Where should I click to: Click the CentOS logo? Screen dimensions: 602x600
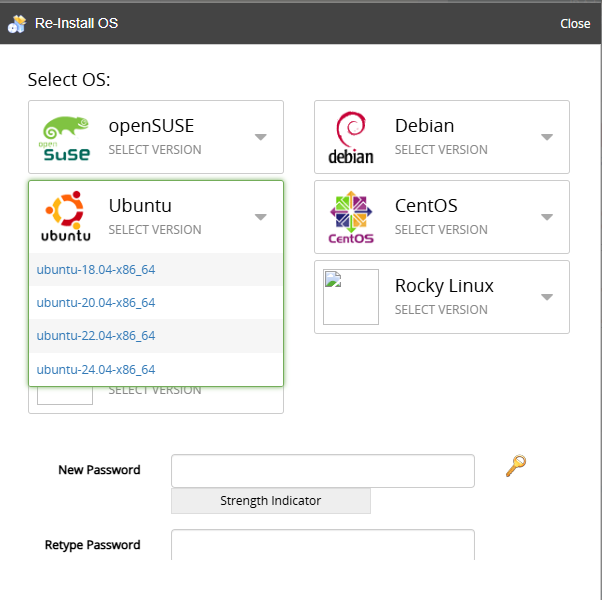(x=351, y=217)
